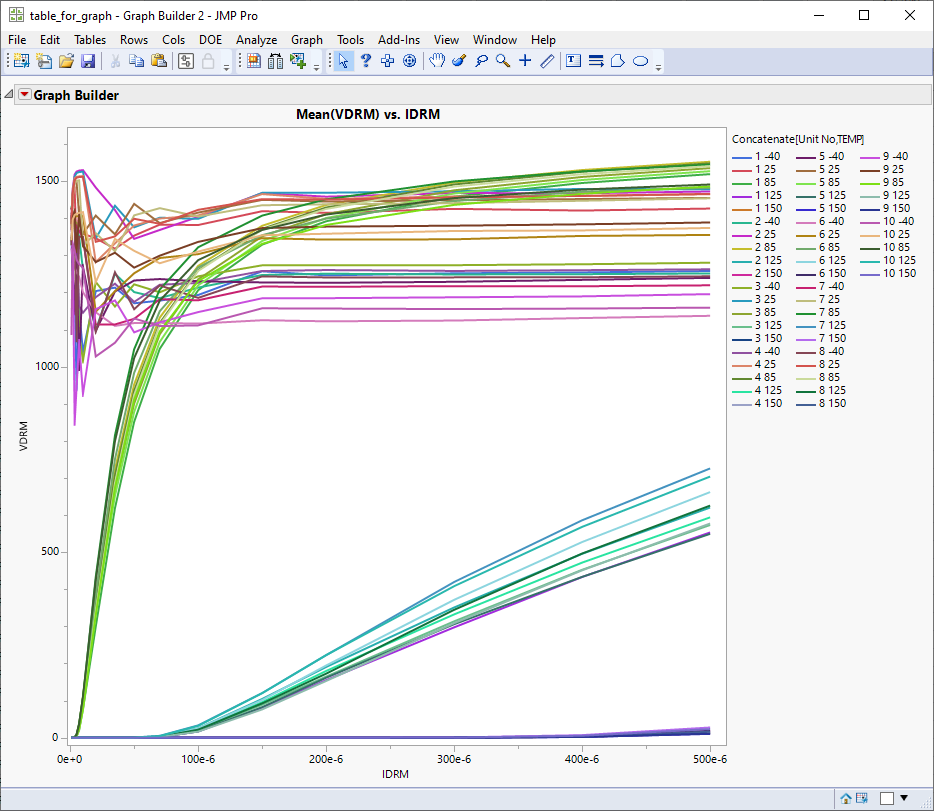This screenshot has height=811, width=934.
Task: Select the Annotate text tool
Action: tap(573, 61)
